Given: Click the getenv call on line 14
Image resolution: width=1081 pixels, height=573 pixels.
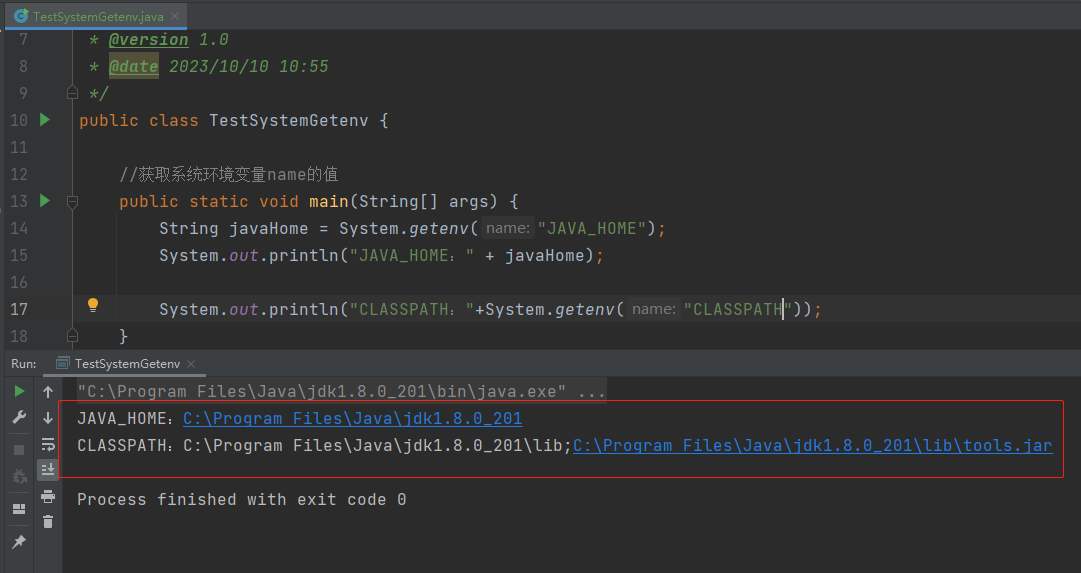Looking at the screenshot, I should [438, 228].
